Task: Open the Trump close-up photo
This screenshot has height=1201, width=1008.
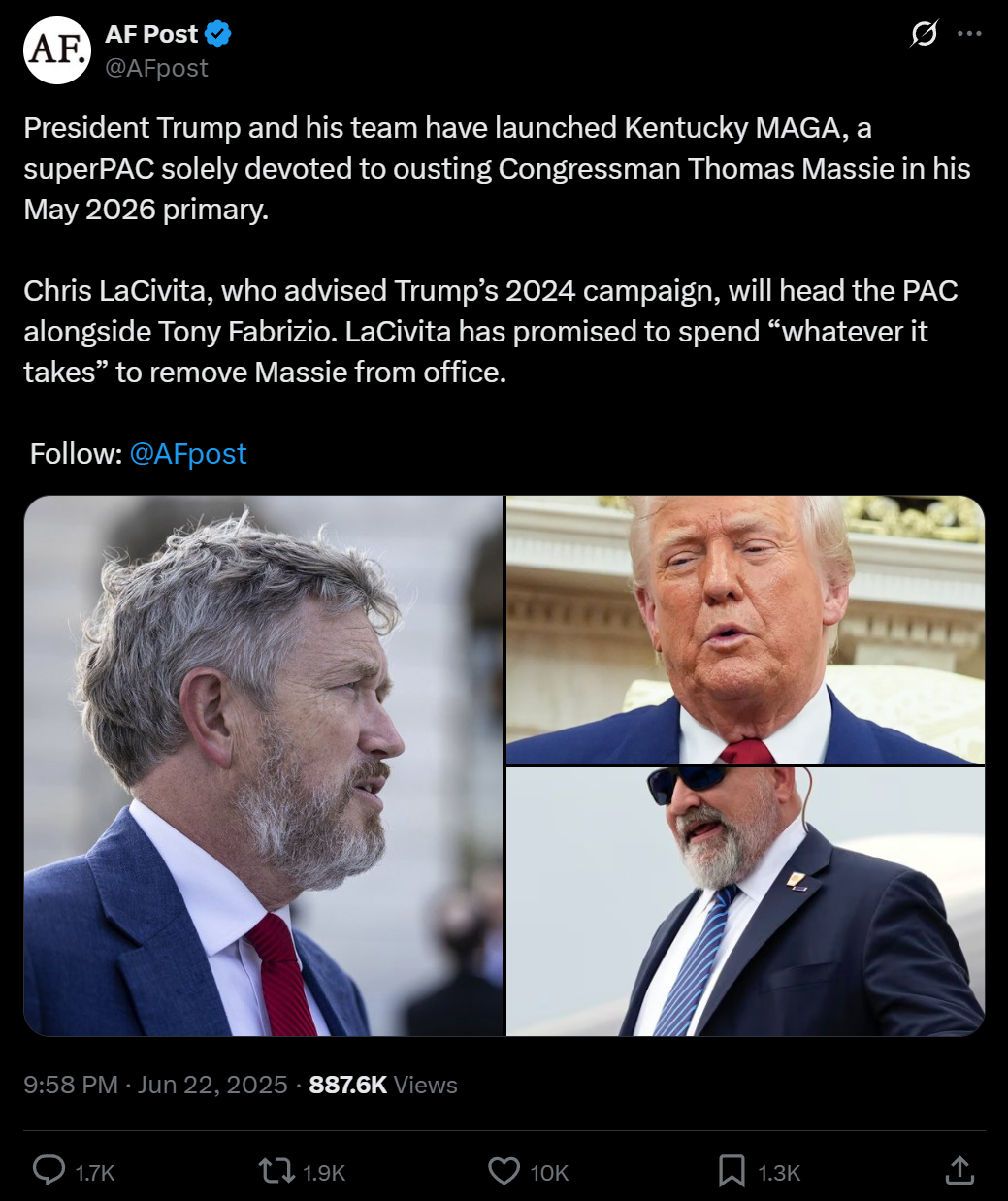Action: [745, 630]
